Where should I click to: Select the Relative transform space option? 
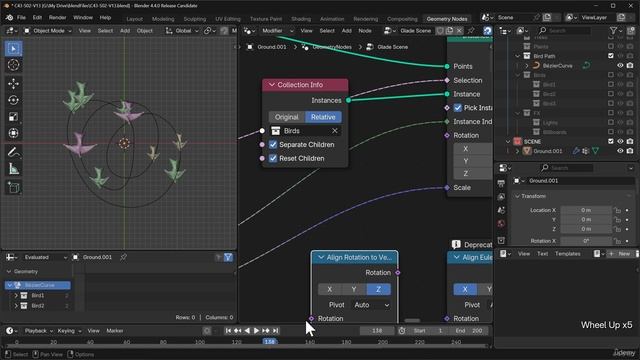coord(323,117)
